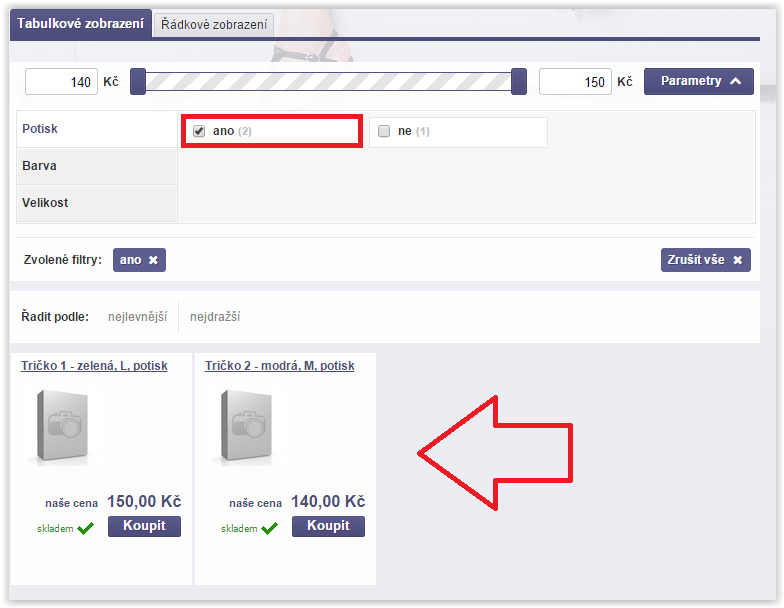Buy Tričko 2 with Koupit button
The height and width of the screenshot is (608, 784).
coord(328,526)
